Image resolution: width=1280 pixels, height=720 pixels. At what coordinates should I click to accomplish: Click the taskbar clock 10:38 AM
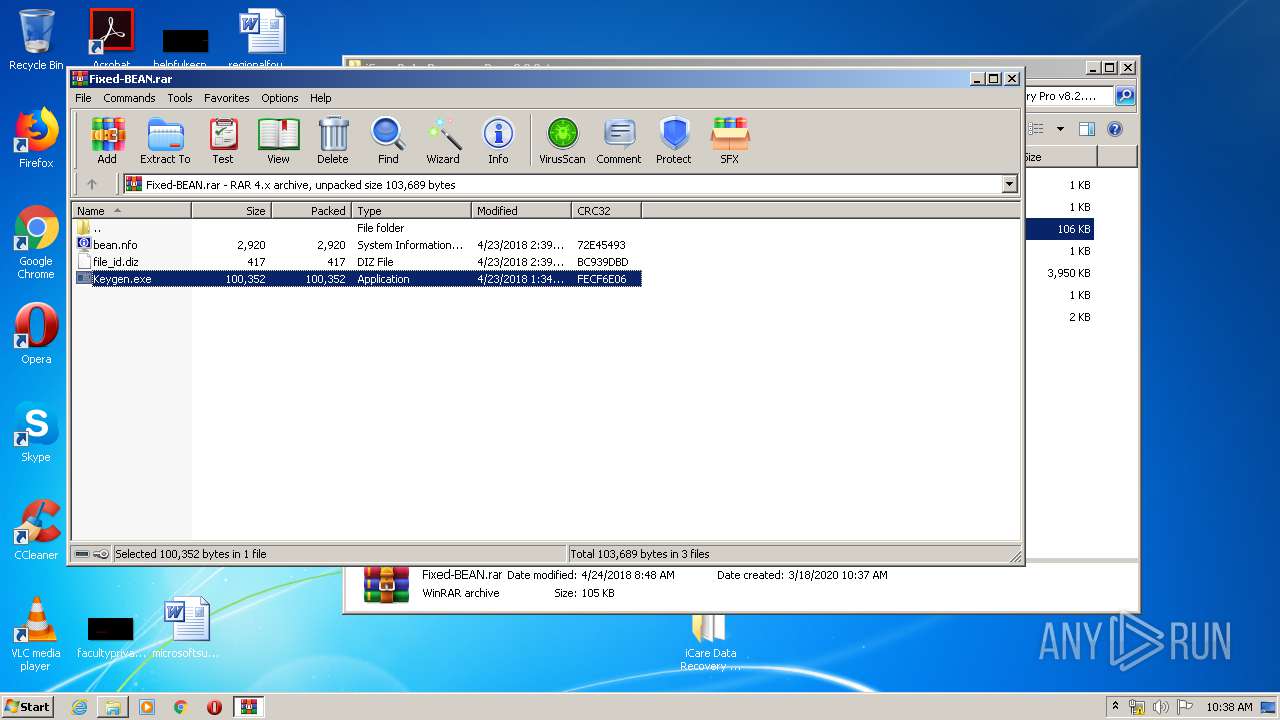pos(1229,707)
